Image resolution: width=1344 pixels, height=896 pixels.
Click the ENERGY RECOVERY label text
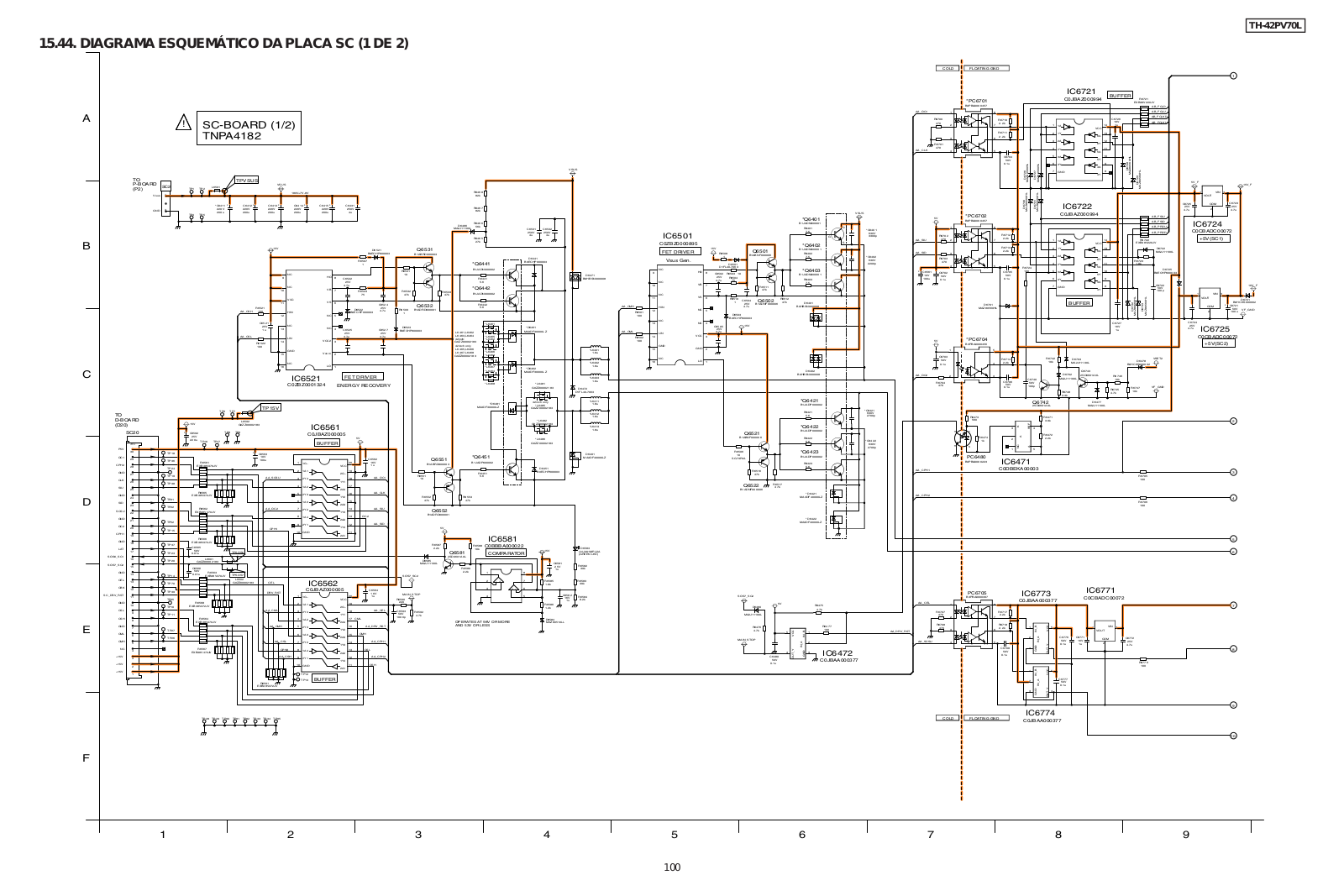click(x=363, y=385)
